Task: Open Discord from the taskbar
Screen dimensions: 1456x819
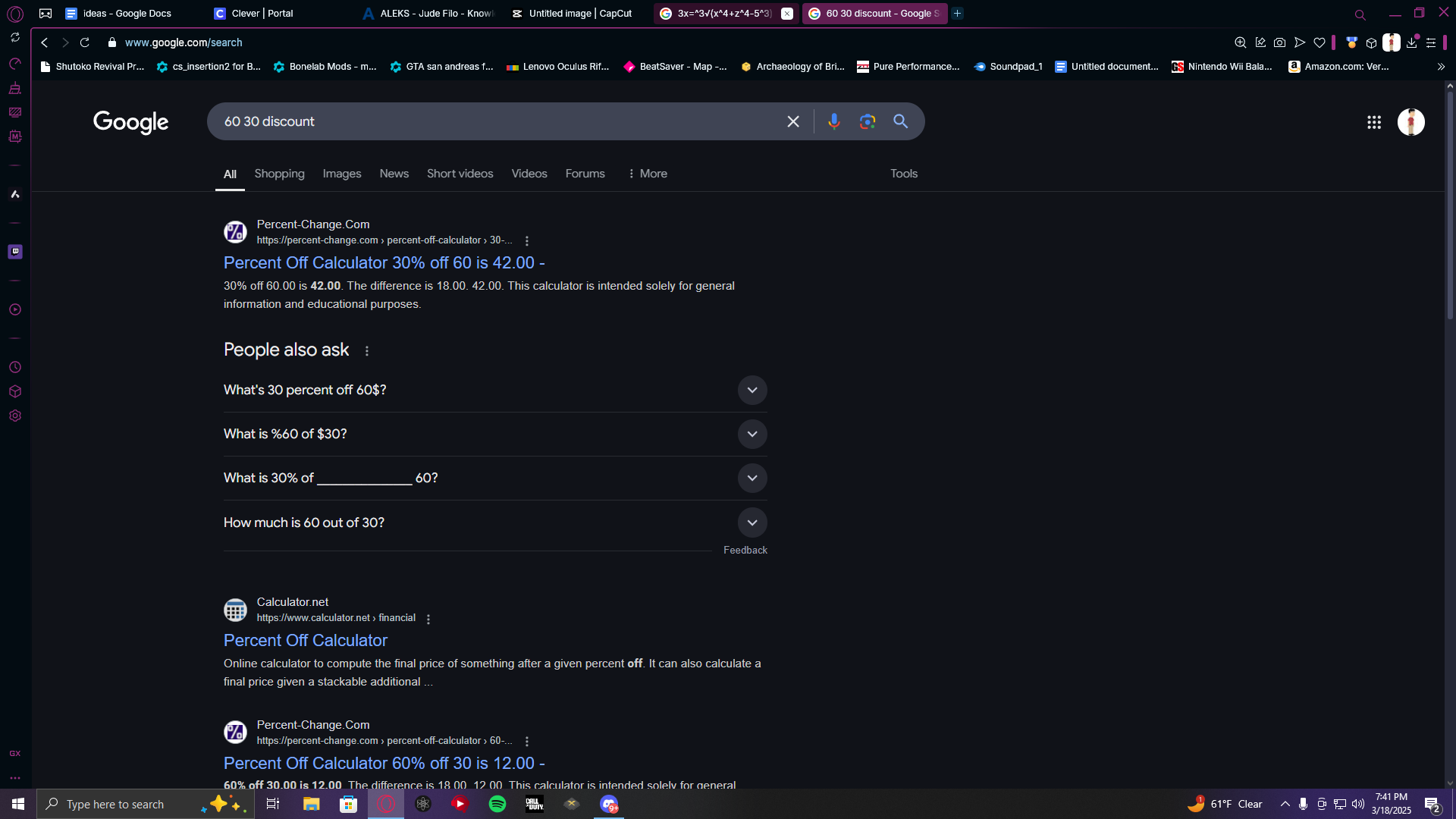Action: pos(609,804)
